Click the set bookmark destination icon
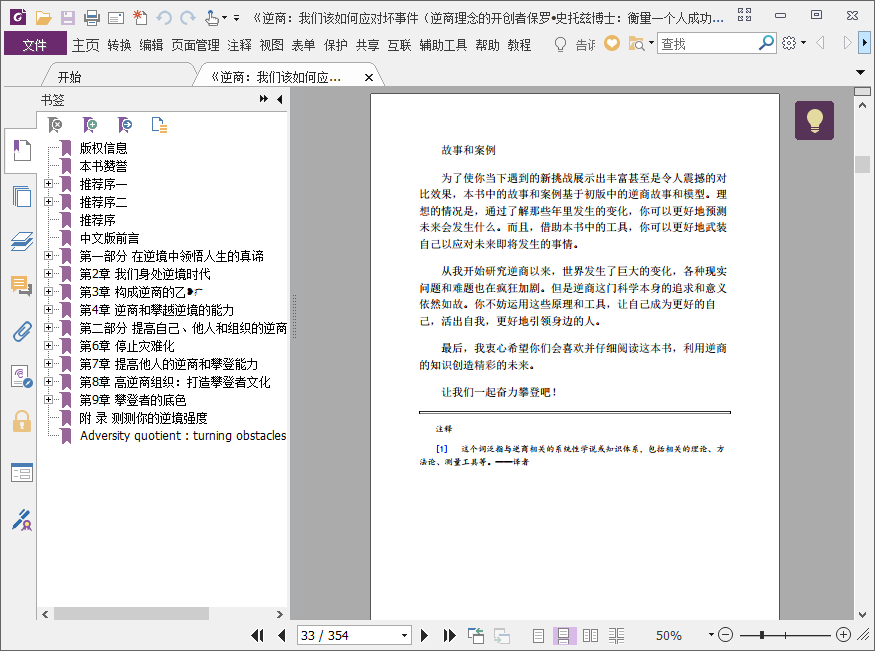875x651 pixels. tap(124, 125)
